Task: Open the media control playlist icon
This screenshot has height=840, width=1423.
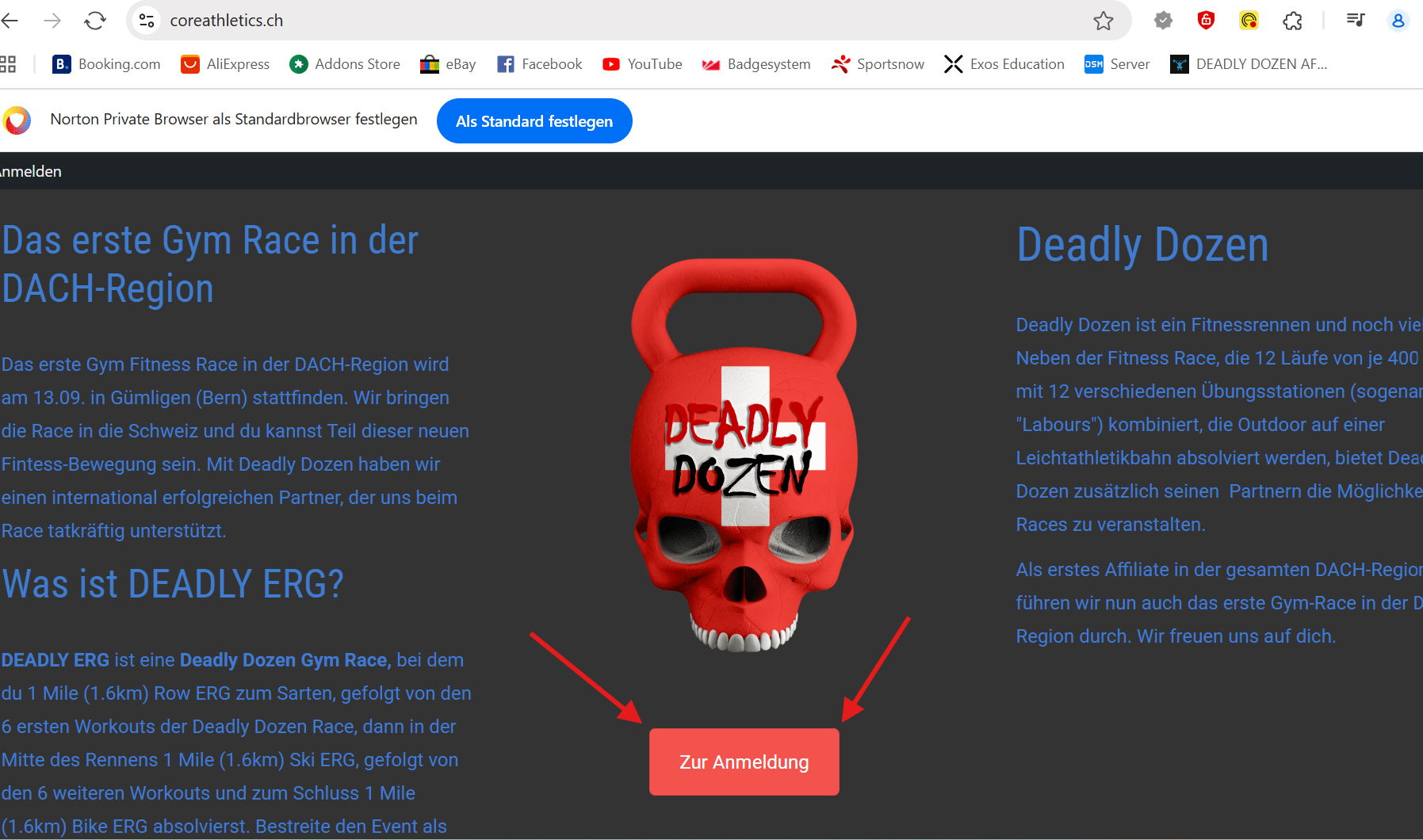Action: pyautogui.click(x=1356, y=21)
